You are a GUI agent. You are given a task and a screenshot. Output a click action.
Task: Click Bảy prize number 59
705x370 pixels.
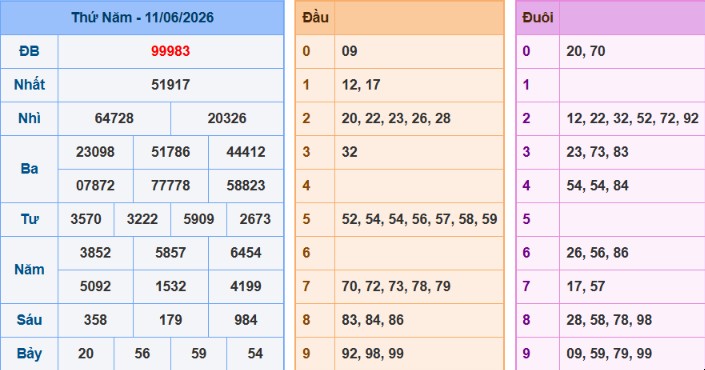point(199,353)
